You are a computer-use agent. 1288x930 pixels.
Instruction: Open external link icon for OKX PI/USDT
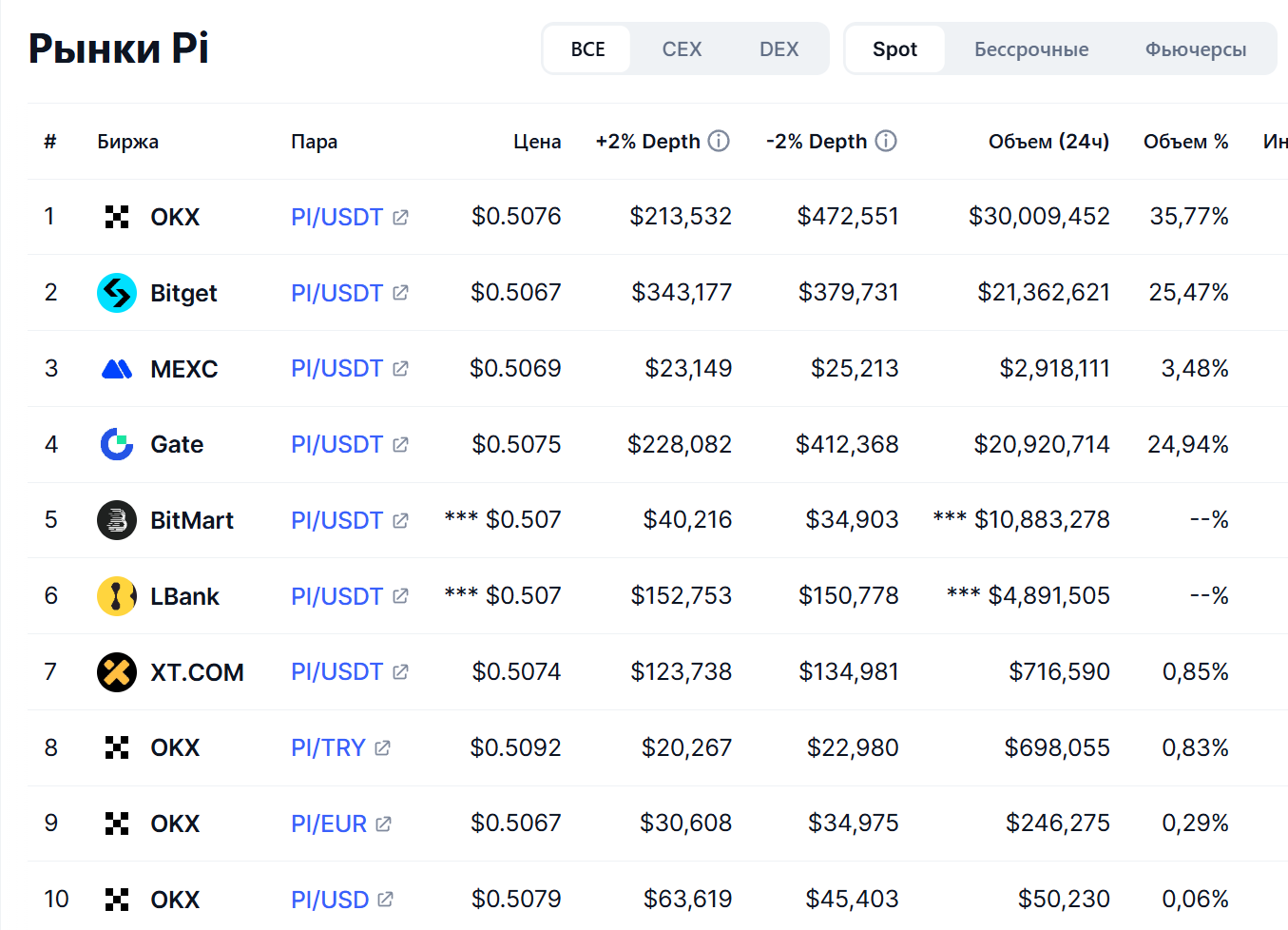pyautogui.click(x=400, y=217)
